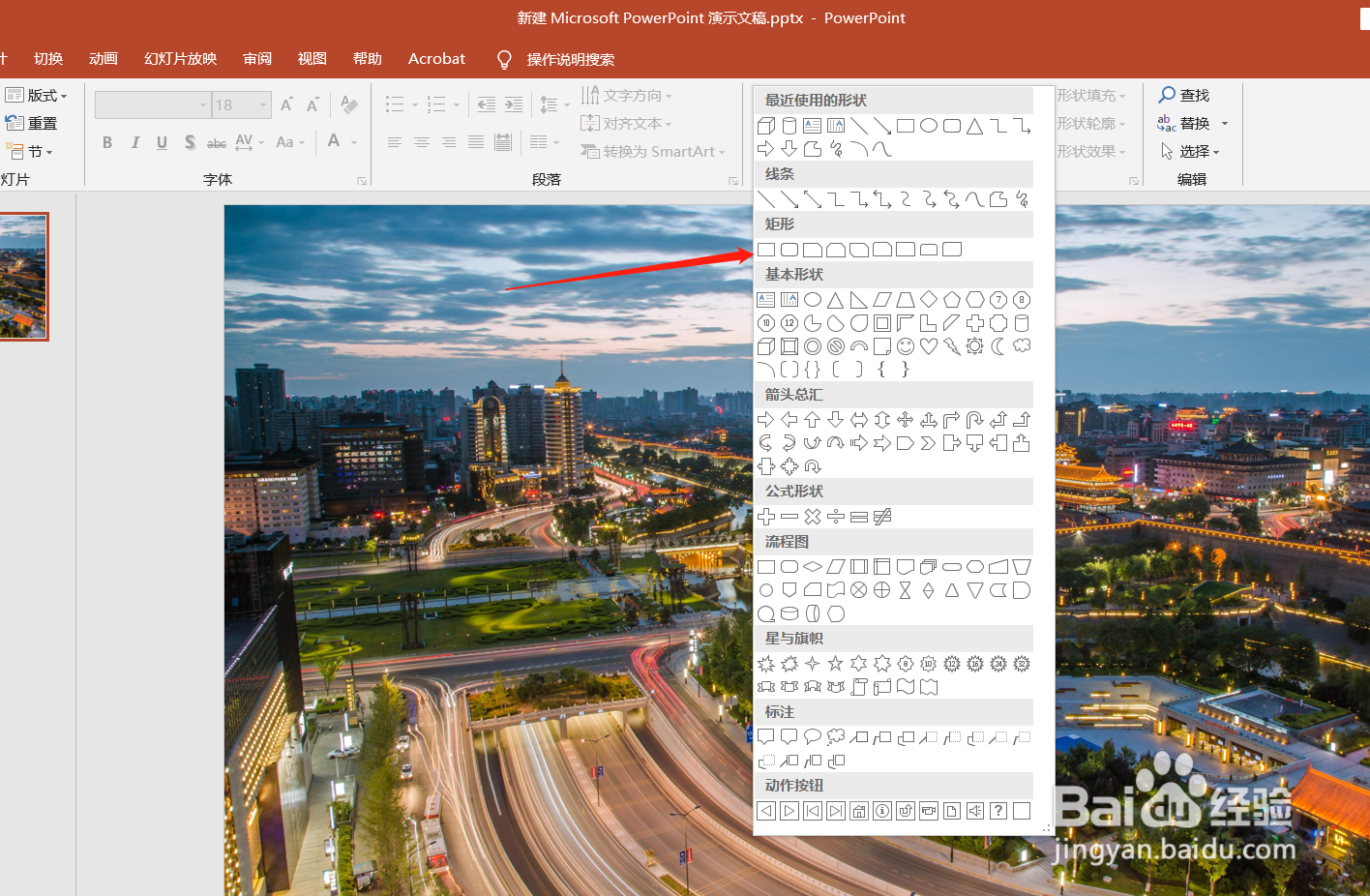Select the slide thumbnail in left pane
The width and height of the screenshot is (1370, 896).
pyautogui.click(x=23, y=277)
